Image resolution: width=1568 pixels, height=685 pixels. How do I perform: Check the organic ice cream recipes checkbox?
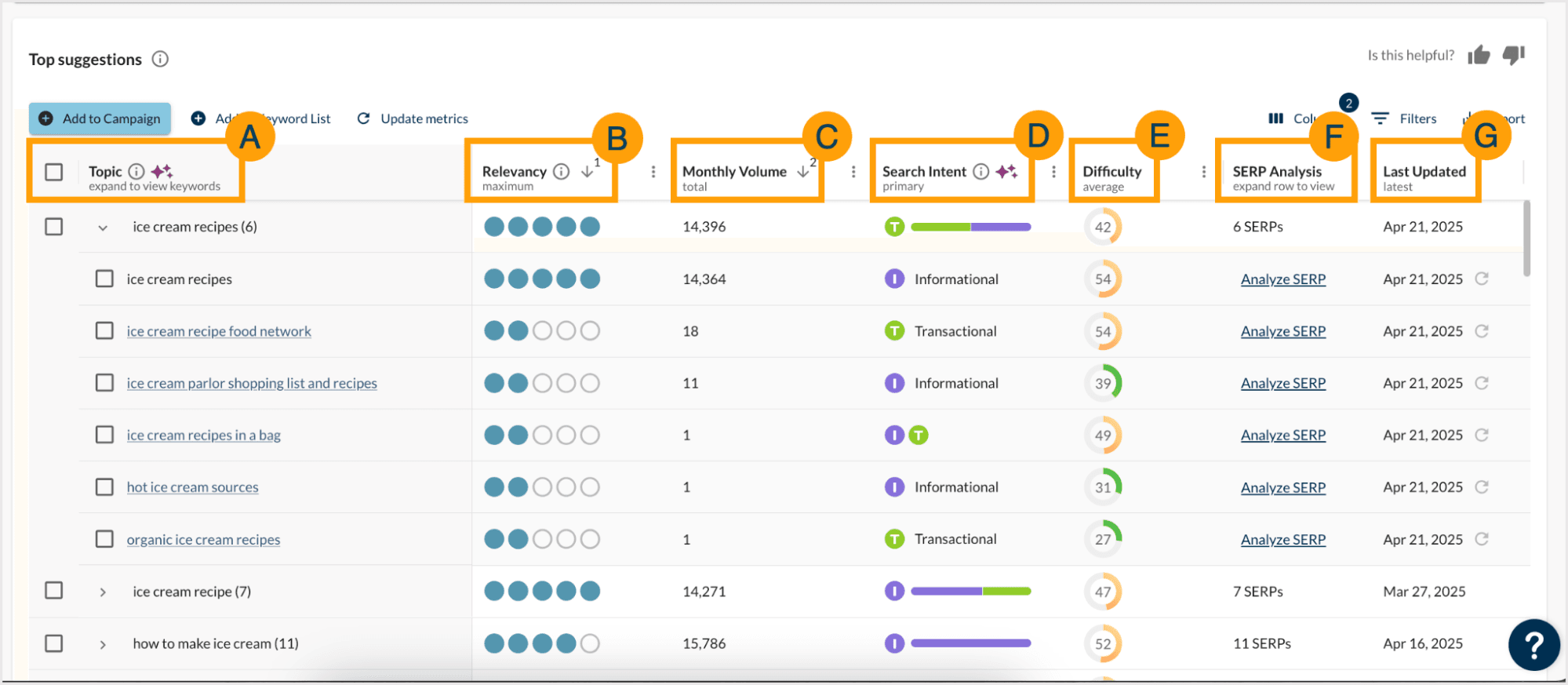(104, 539)
